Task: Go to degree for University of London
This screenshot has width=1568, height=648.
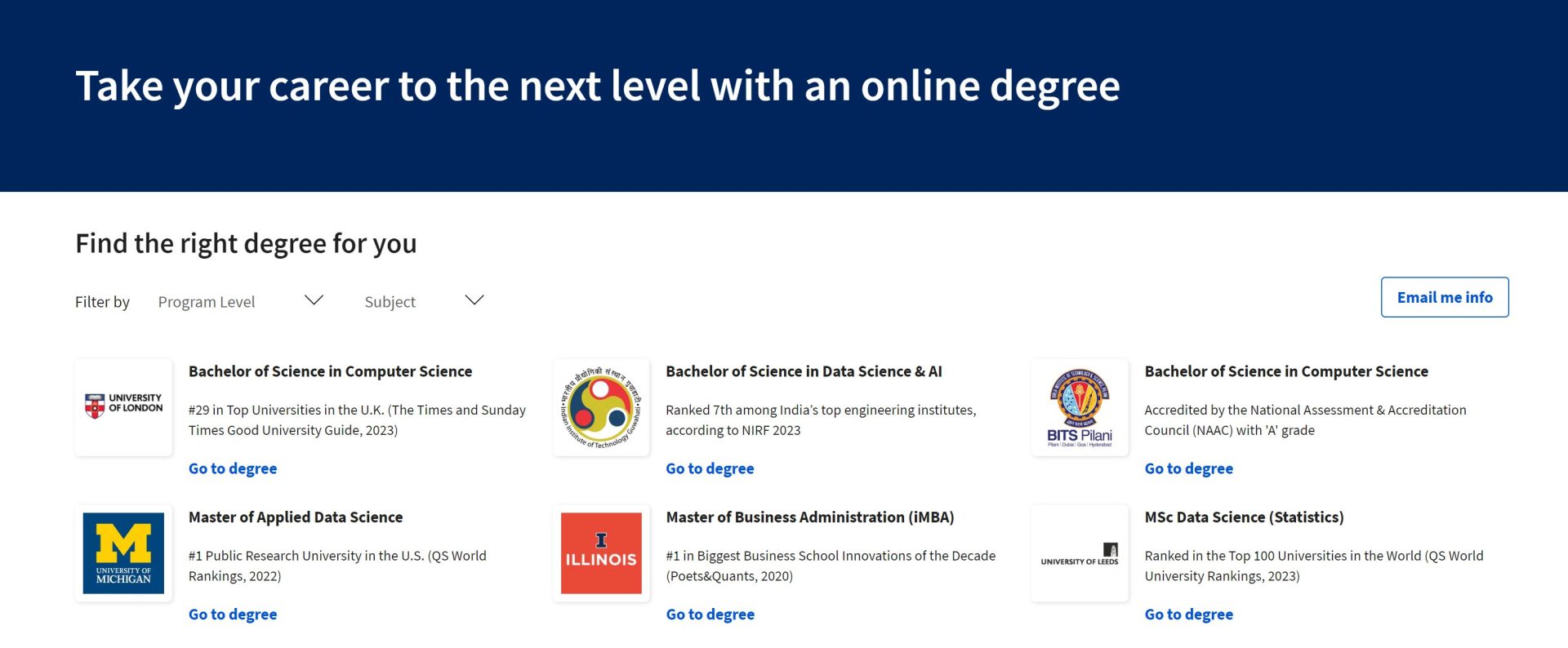Action: click(233, 468)
